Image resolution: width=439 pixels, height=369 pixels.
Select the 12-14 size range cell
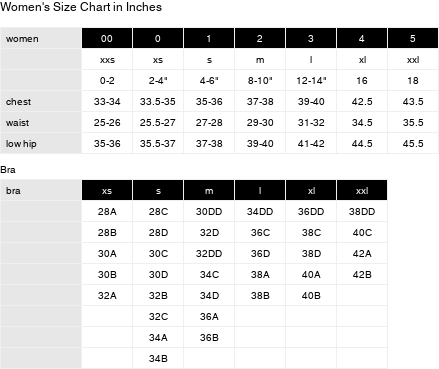311,81
